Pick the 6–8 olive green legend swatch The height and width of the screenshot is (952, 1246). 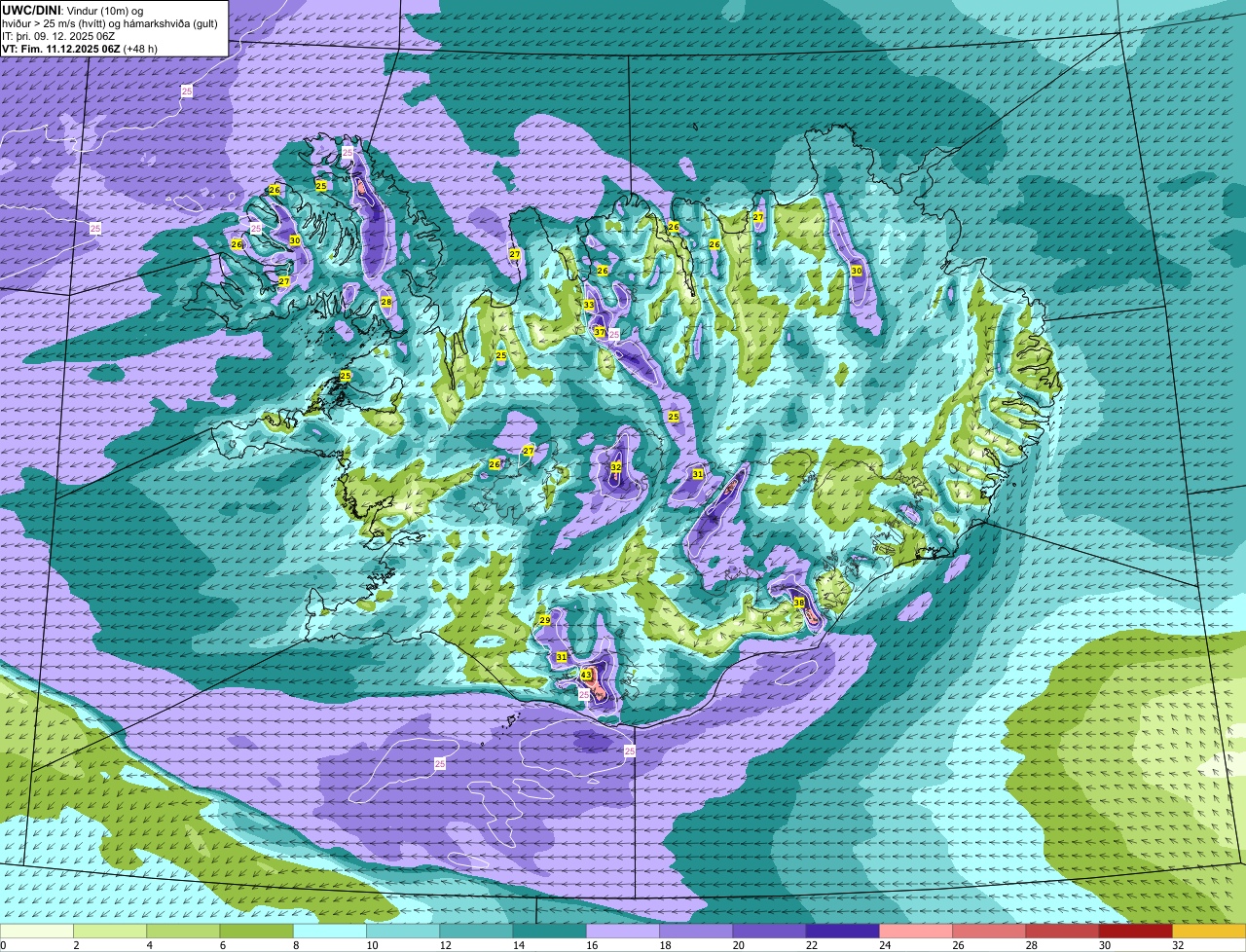point(257,931)
